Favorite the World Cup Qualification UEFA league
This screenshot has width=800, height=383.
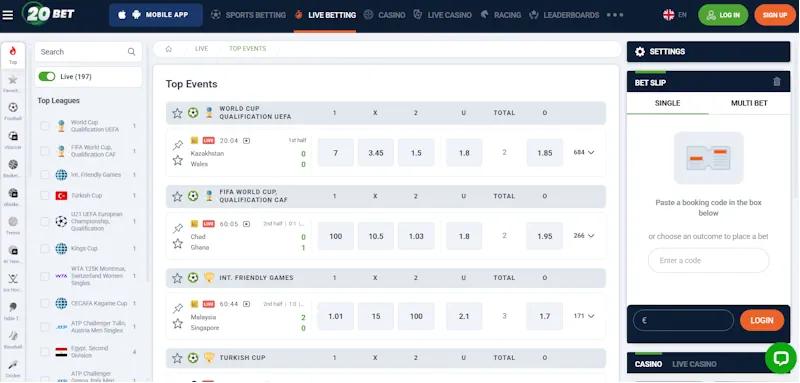(177, 113)
